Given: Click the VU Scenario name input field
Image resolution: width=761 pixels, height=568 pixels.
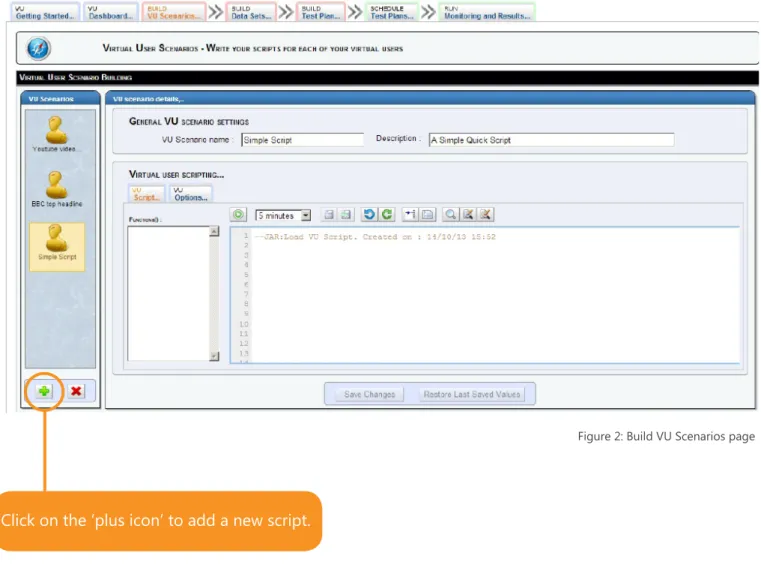Looking at the screenshot, I should point(302,140).
